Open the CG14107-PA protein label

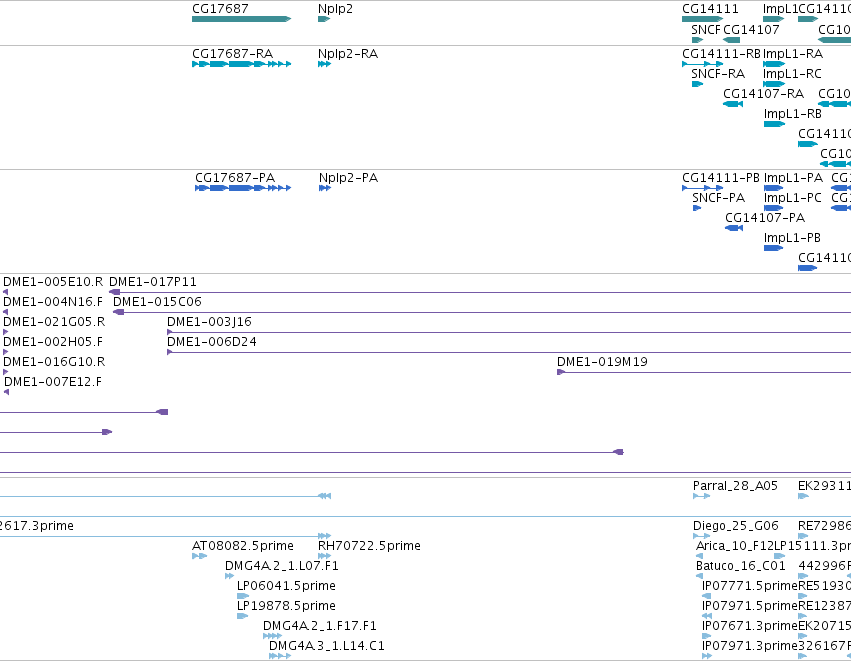(x=765, y=218)
